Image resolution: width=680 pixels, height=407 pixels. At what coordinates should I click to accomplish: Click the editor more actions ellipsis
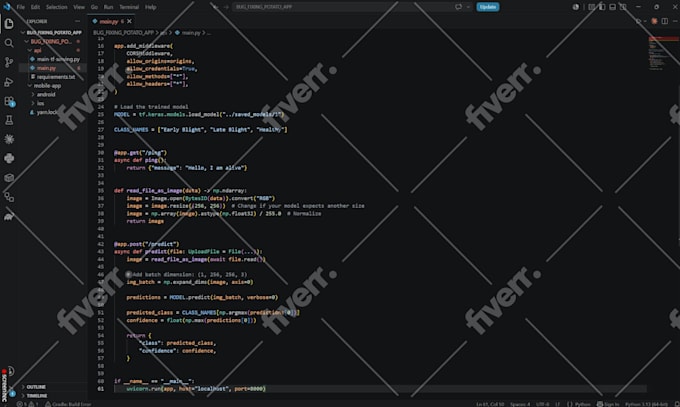click(675, 21)
